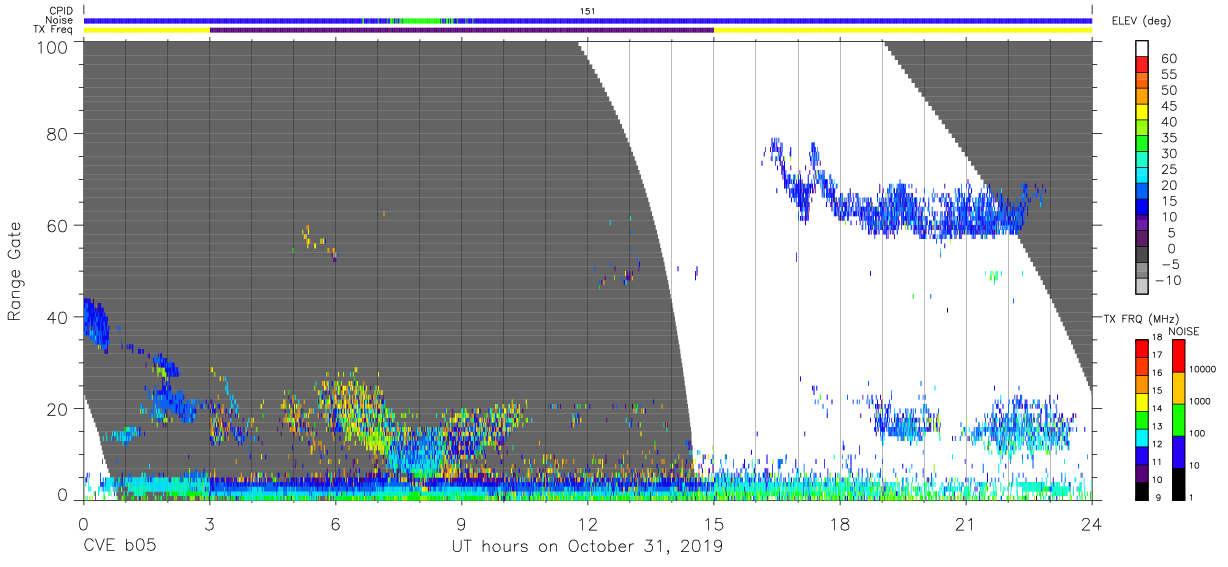The image size is (1228, 567).
Task: Click the y-axis tick label '100'
Action: (53, 46)
